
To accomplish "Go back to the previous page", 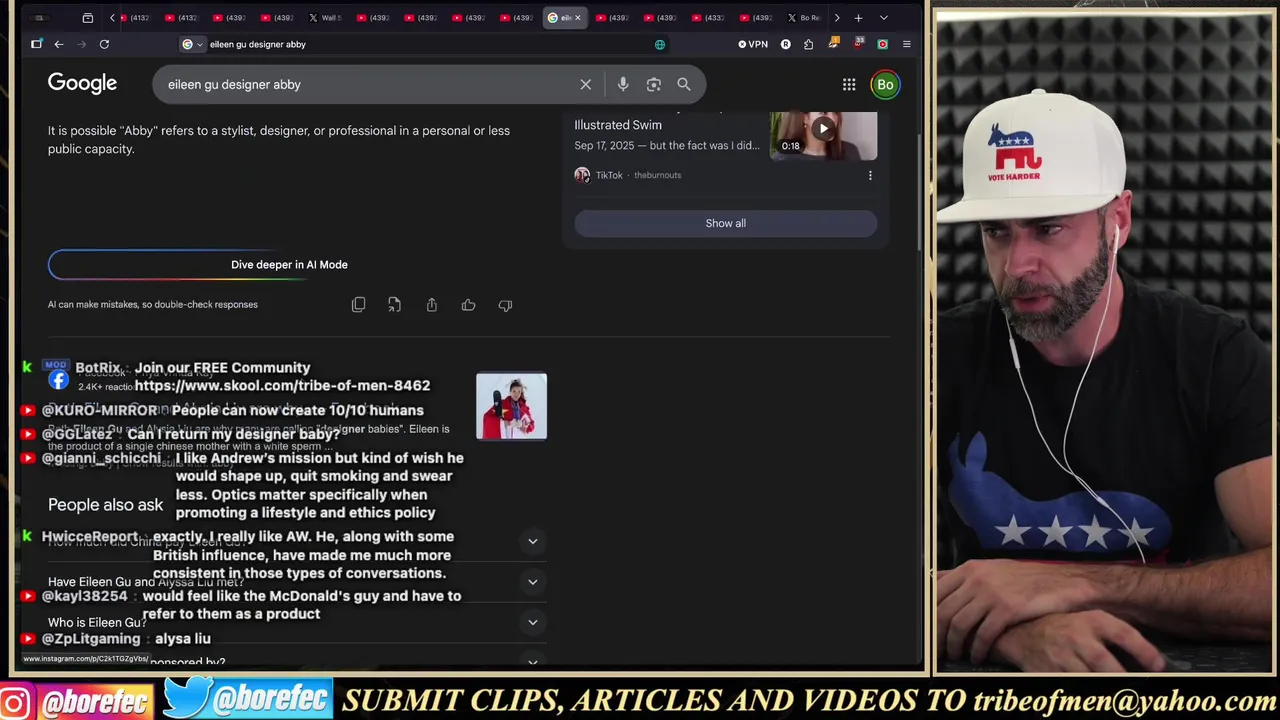I will tap(59, 44).
